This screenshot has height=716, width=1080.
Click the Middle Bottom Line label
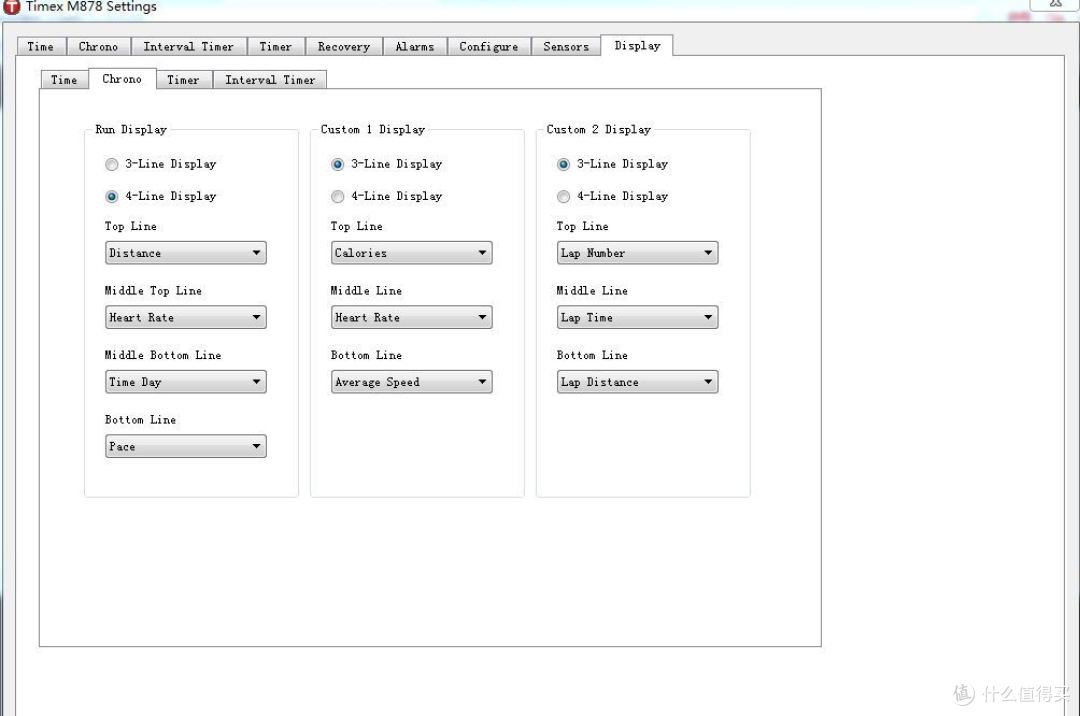pyautogui.click(x=163, y=355)
